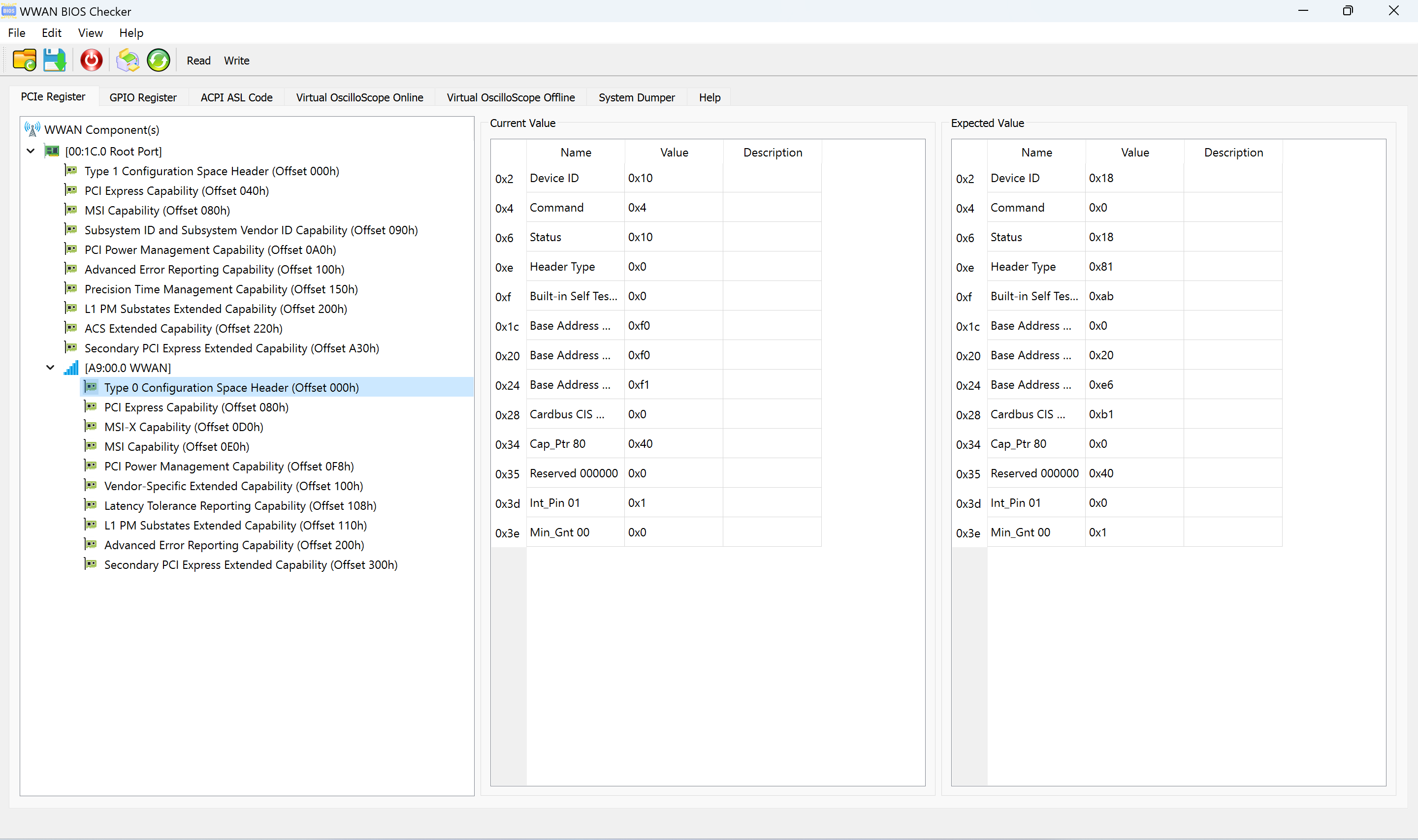This screenshot has width=1418, height=840.
Task: Switch to the ACPI ASL Code tab
Action: (x=237, y=97)
